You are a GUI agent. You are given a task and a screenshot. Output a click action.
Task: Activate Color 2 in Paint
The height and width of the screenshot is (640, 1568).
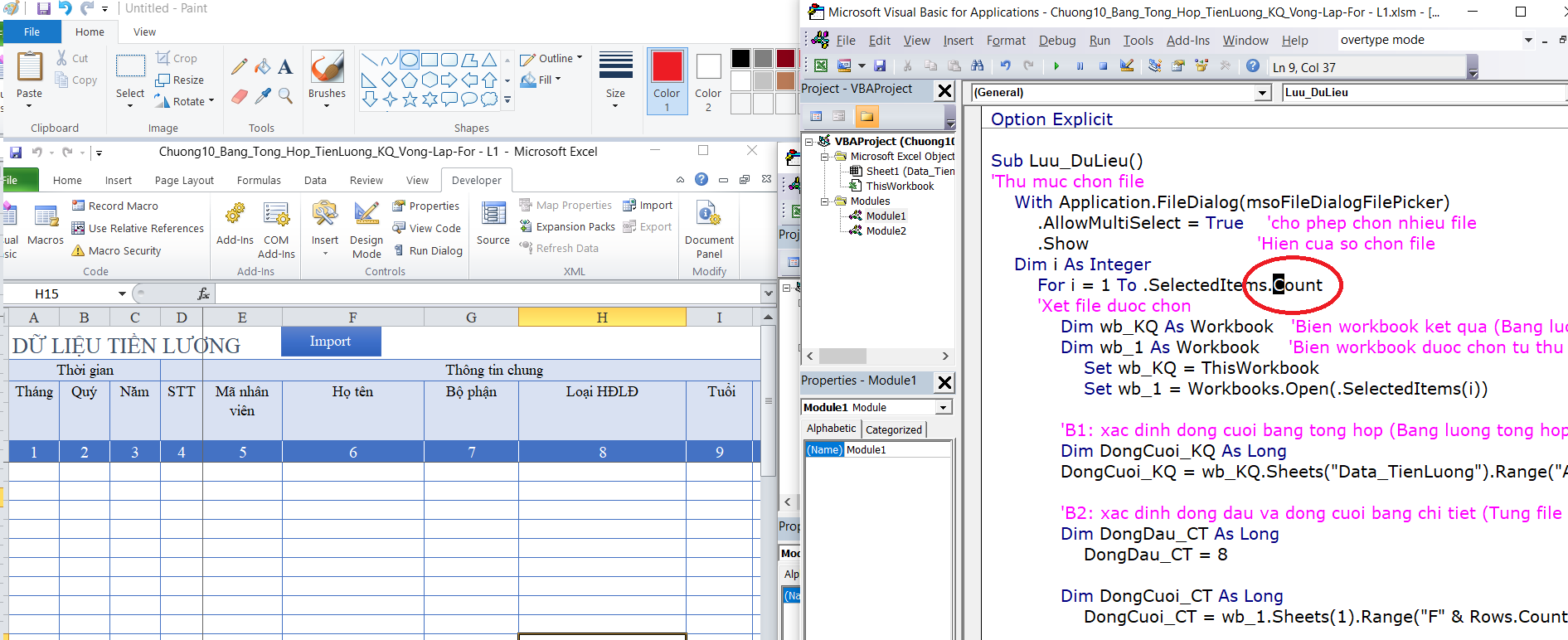click(708, 81)
